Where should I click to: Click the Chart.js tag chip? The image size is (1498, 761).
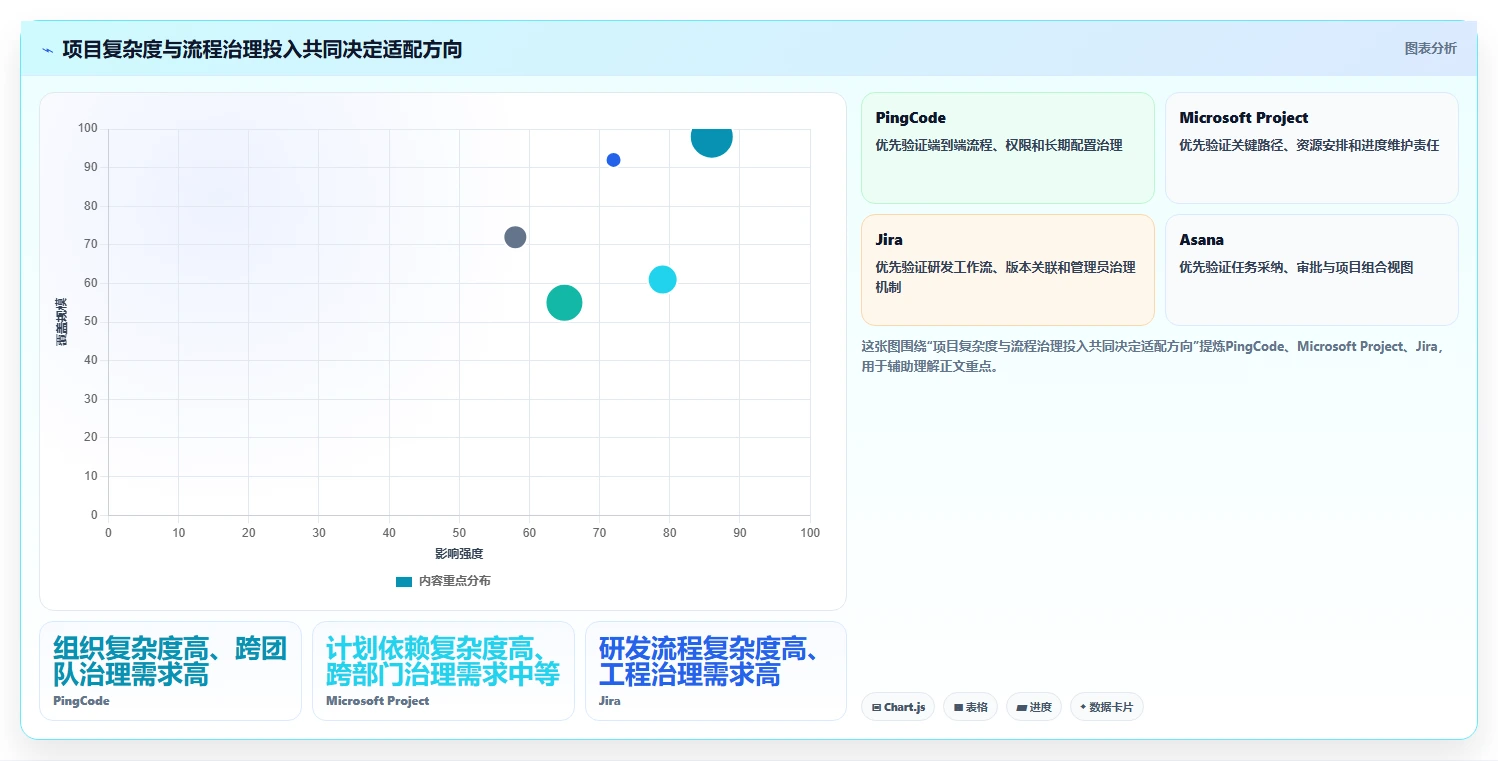pyautogui.click(x=898, y=707)
